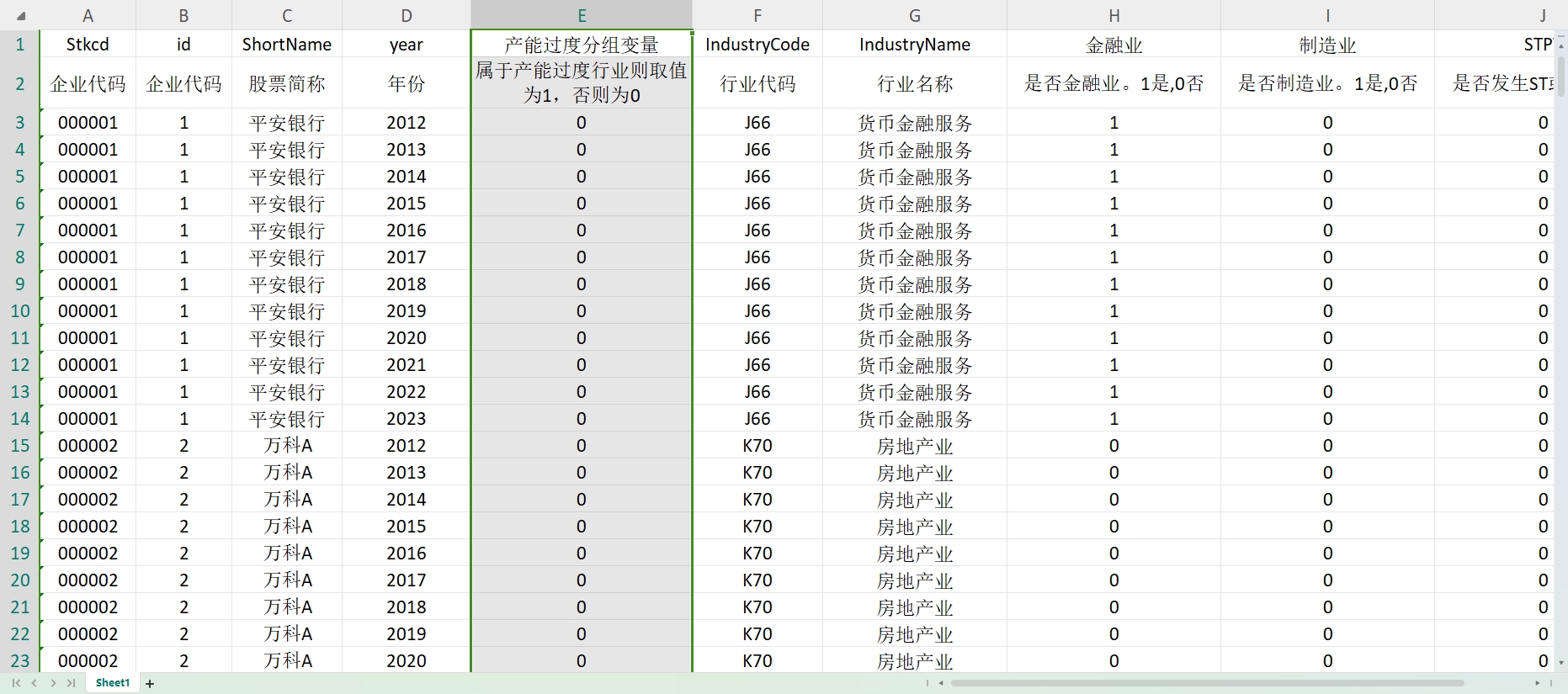Image resolution: width=1568 pixels, height=694 pixels.
Task: Click the vertical scrollbar up arrow
Action: 1561,38
